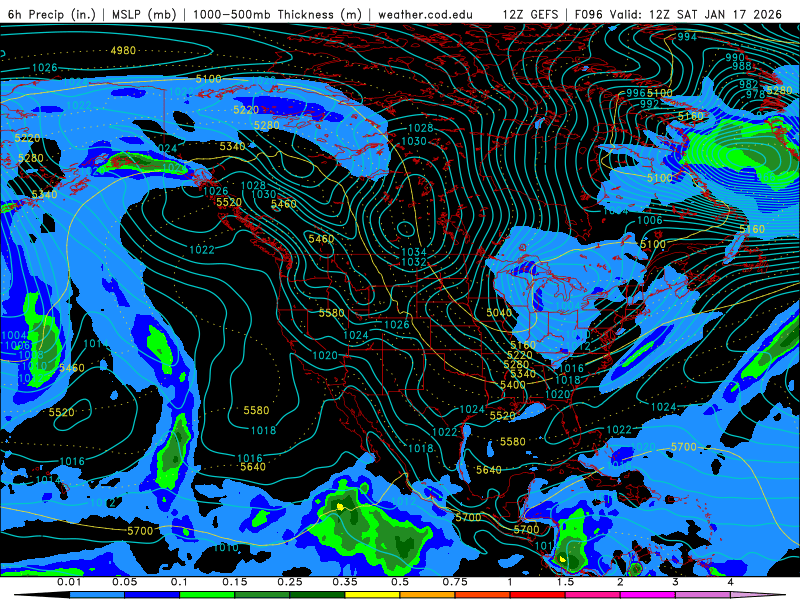
Task: Click the '982' pressure contour label
Action: pyautogui.click(x=748, y=85)
